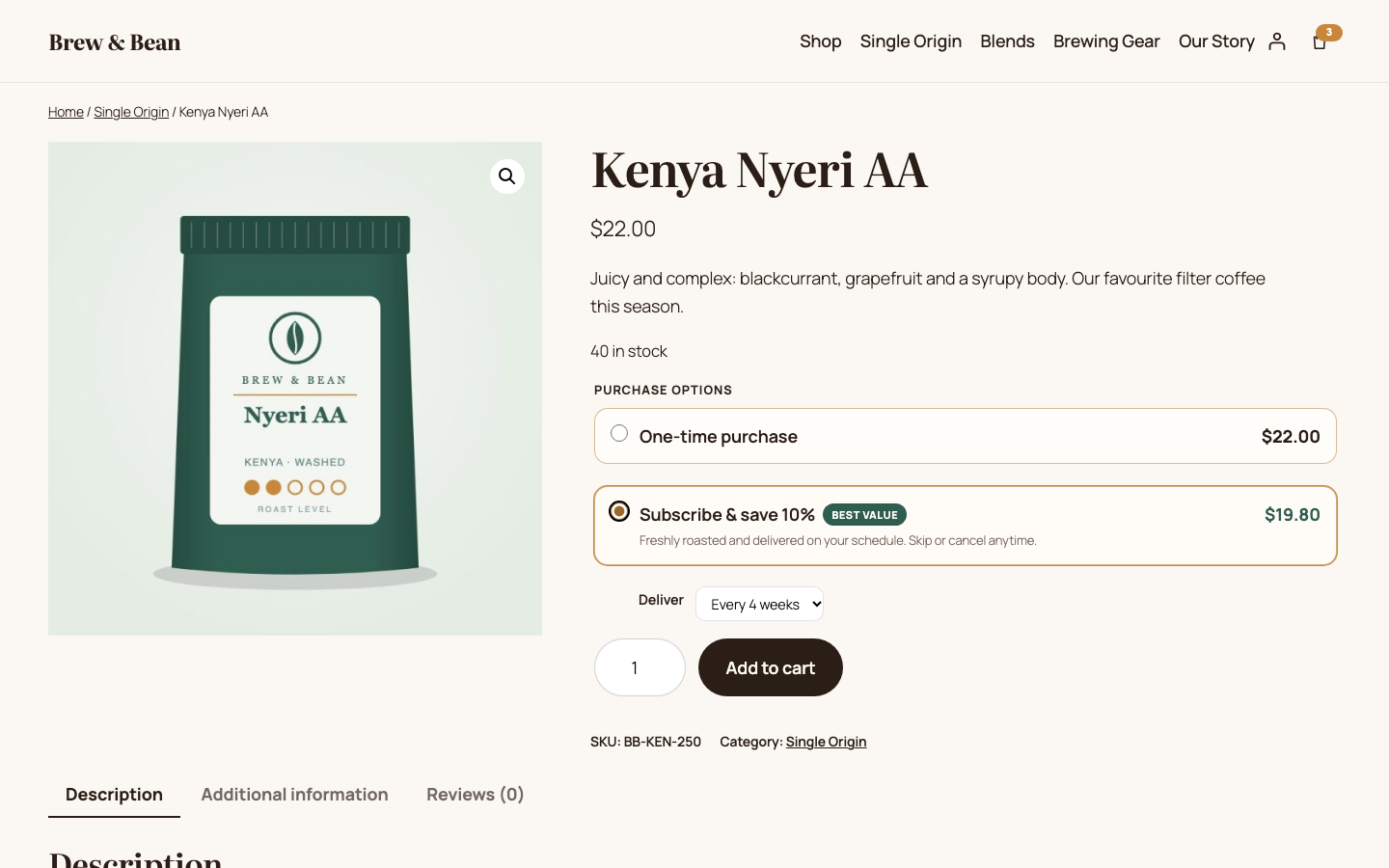Click the Kenya Nyeri AA product image
The image size is (1389, 868).
[x=295, y=389]
